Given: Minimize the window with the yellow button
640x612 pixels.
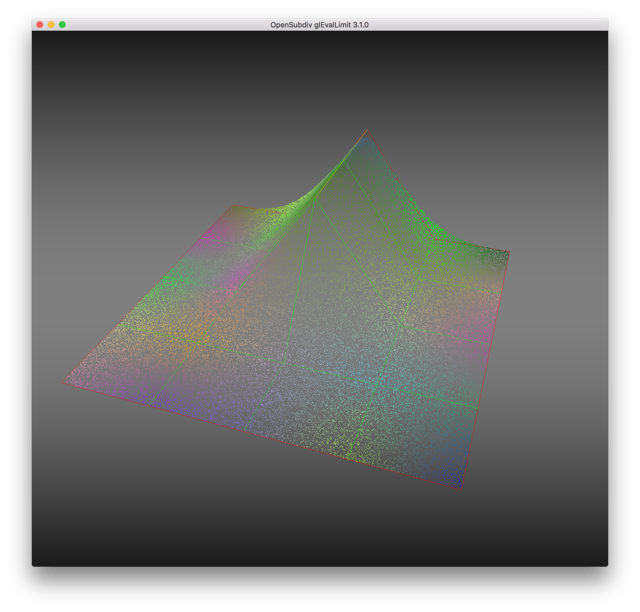Looking at the screenshot, I should (x=51, y=24).
